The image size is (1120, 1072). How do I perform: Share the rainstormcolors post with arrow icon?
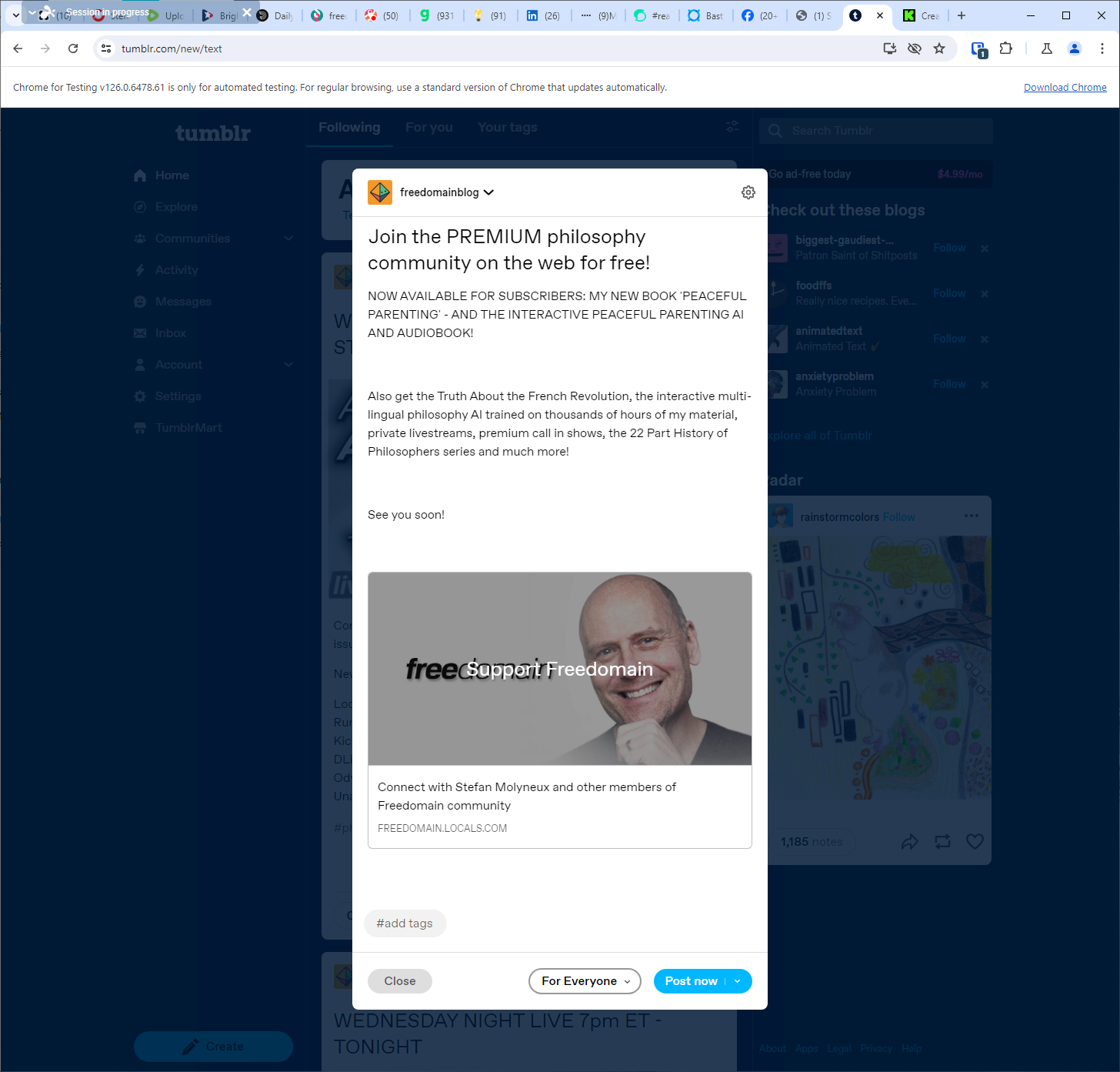(x=910, y=842)
